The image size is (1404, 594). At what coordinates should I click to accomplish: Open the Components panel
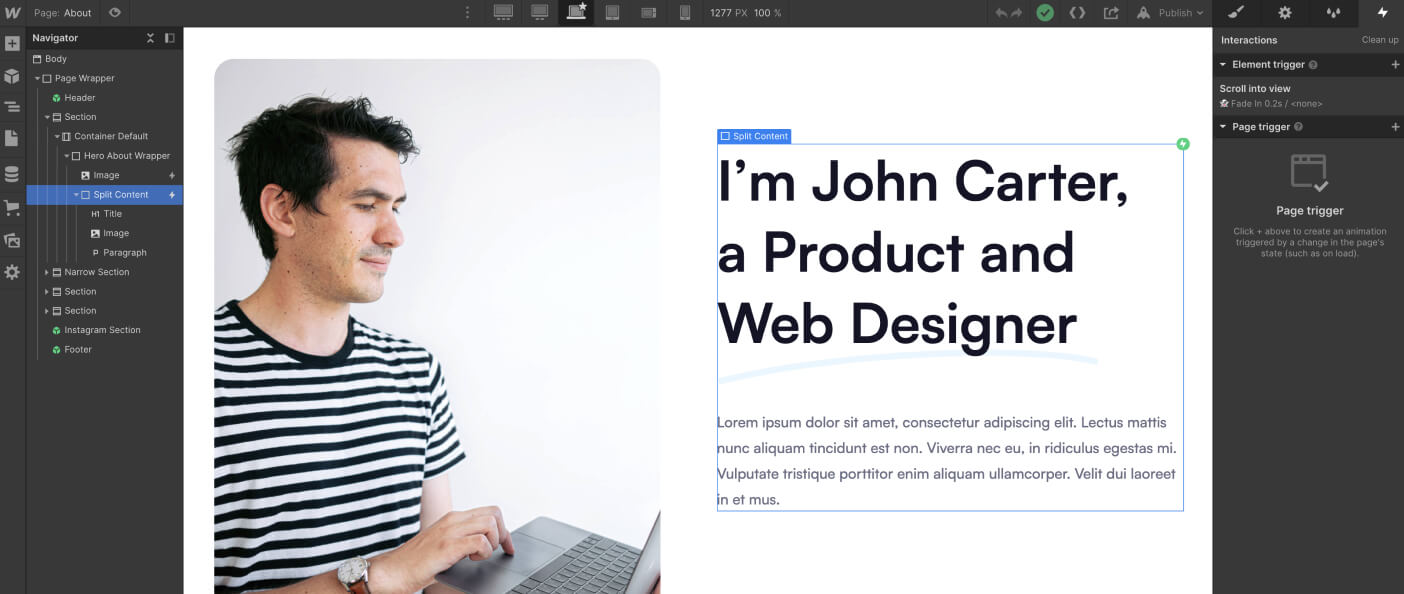(14, 75)
